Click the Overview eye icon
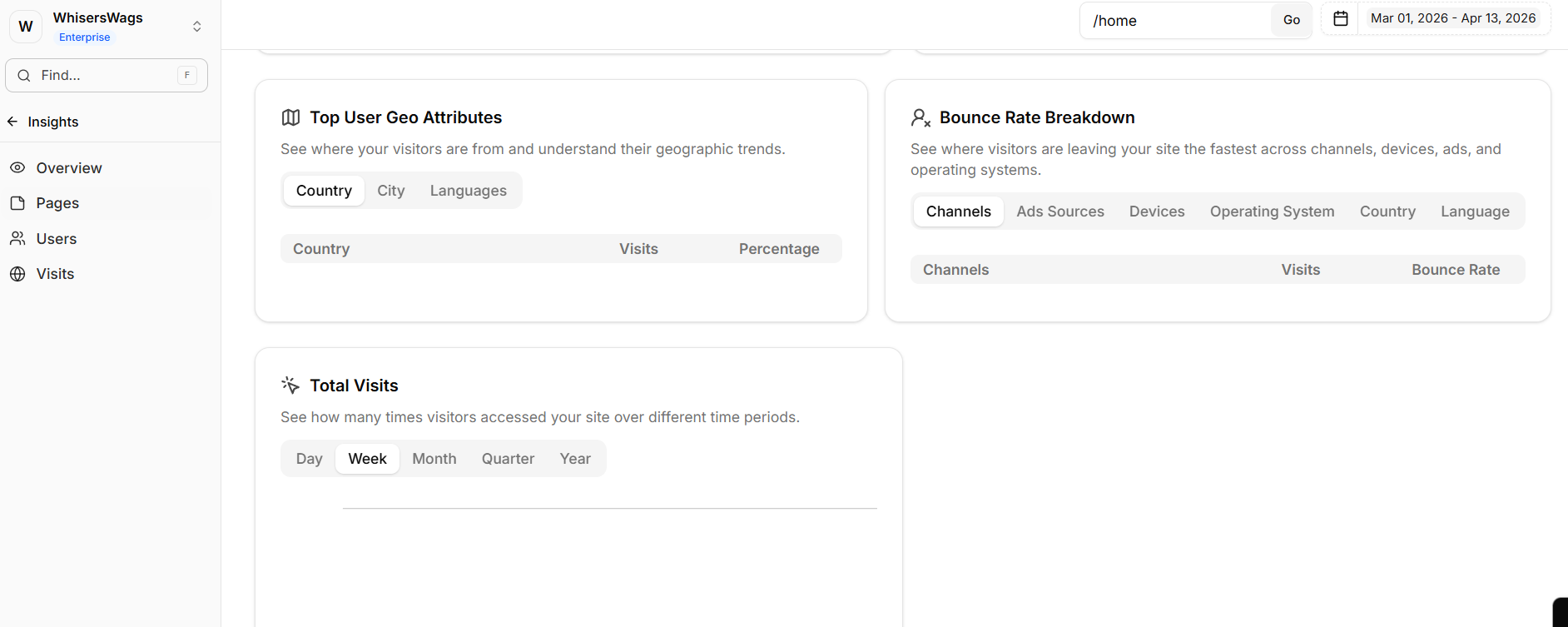This screenshot has height=627, width=1568. point(17,167)
